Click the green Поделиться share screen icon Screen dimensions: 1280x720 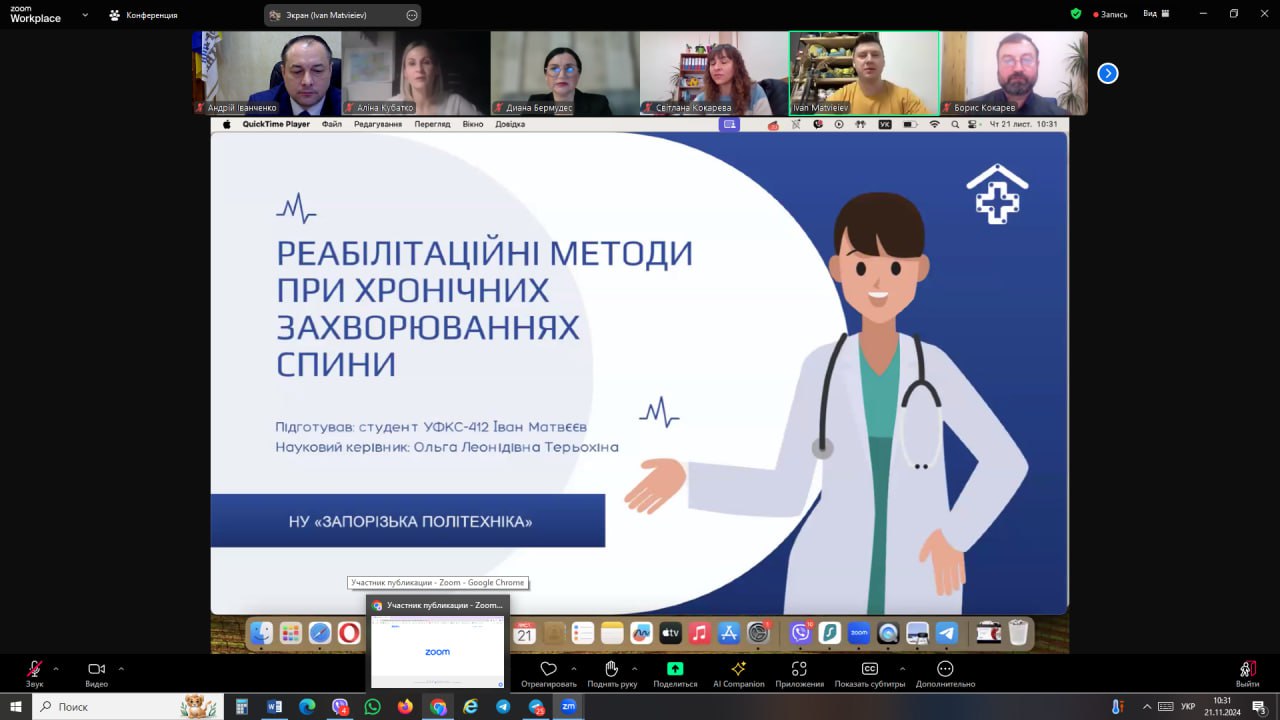point(675,669)
